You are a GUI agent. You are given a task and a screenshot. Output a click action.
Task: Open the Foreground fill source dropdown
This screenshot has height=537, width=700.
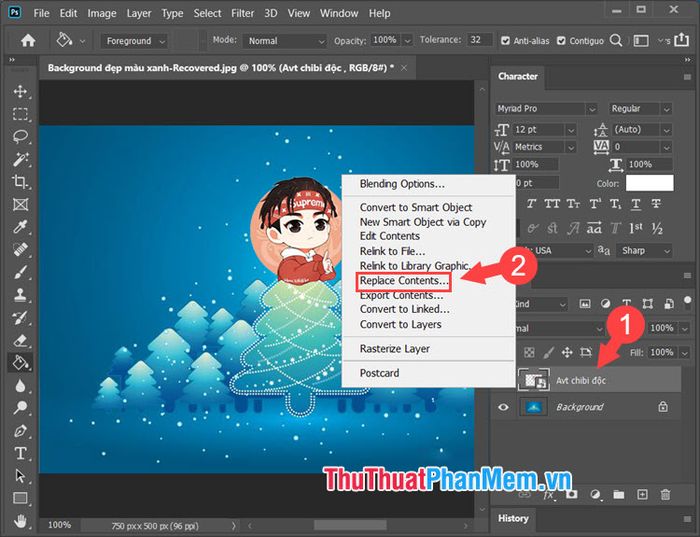(x=134, y=41)
